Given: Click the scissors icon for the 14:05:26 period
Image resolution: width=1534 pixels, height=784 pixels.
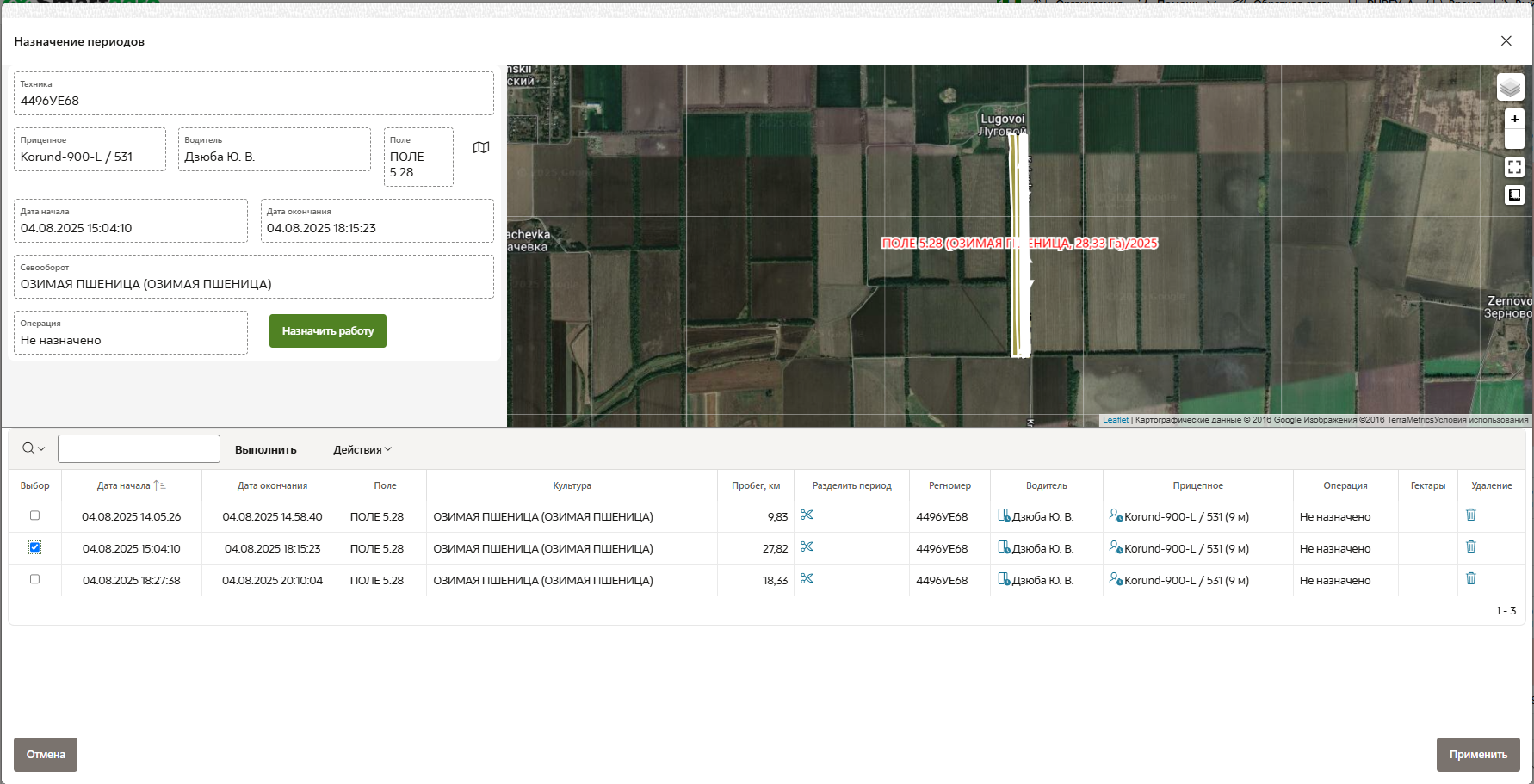Looking at the screenshot, I should pyautogui.click(x=807, y=515).
